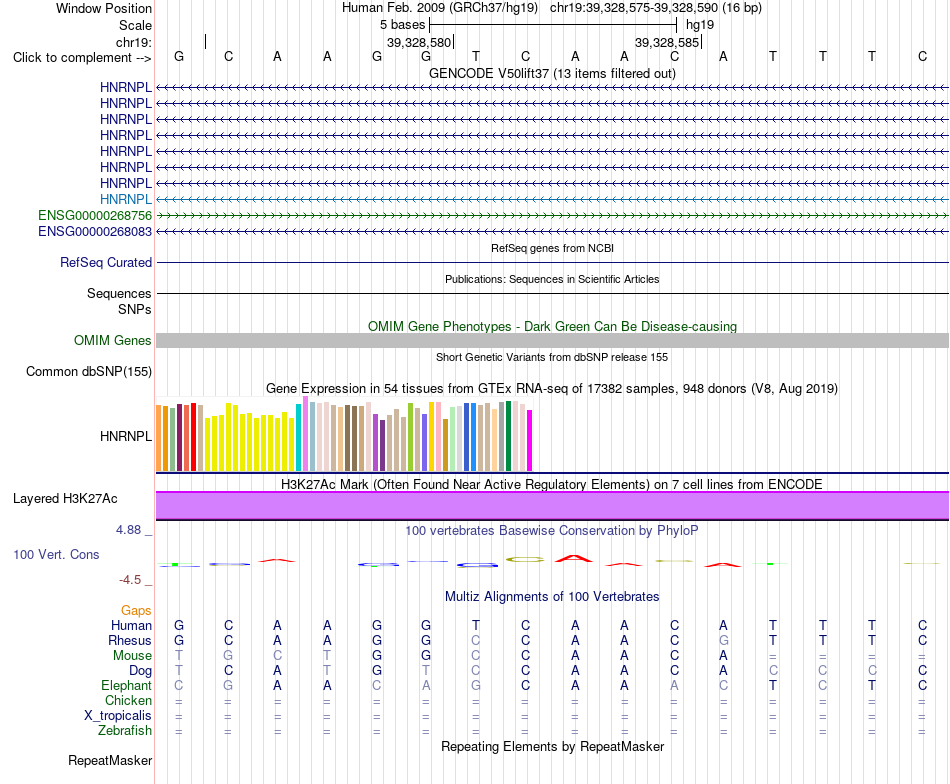950x784 pixels.
Task: Select the 'Human' alignment row label
Action: (131, 625)
